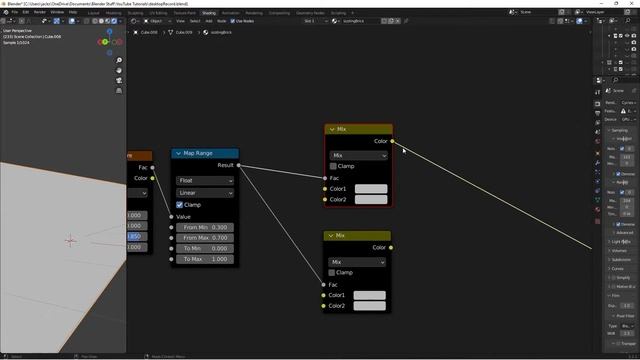Click the outliner search magnifier icon

[x=628, y=21]
